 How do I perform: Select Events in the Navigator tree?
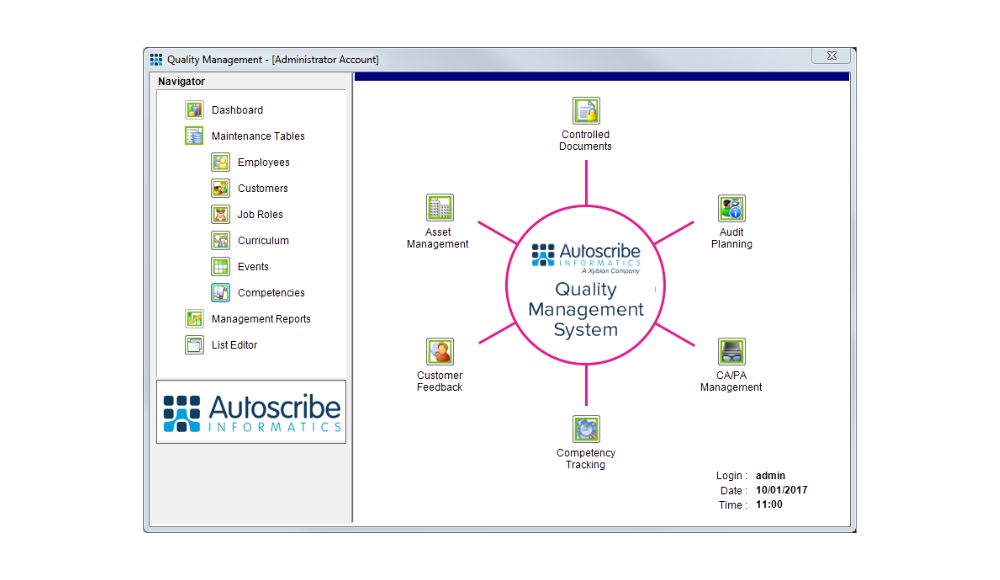[253, 267]
